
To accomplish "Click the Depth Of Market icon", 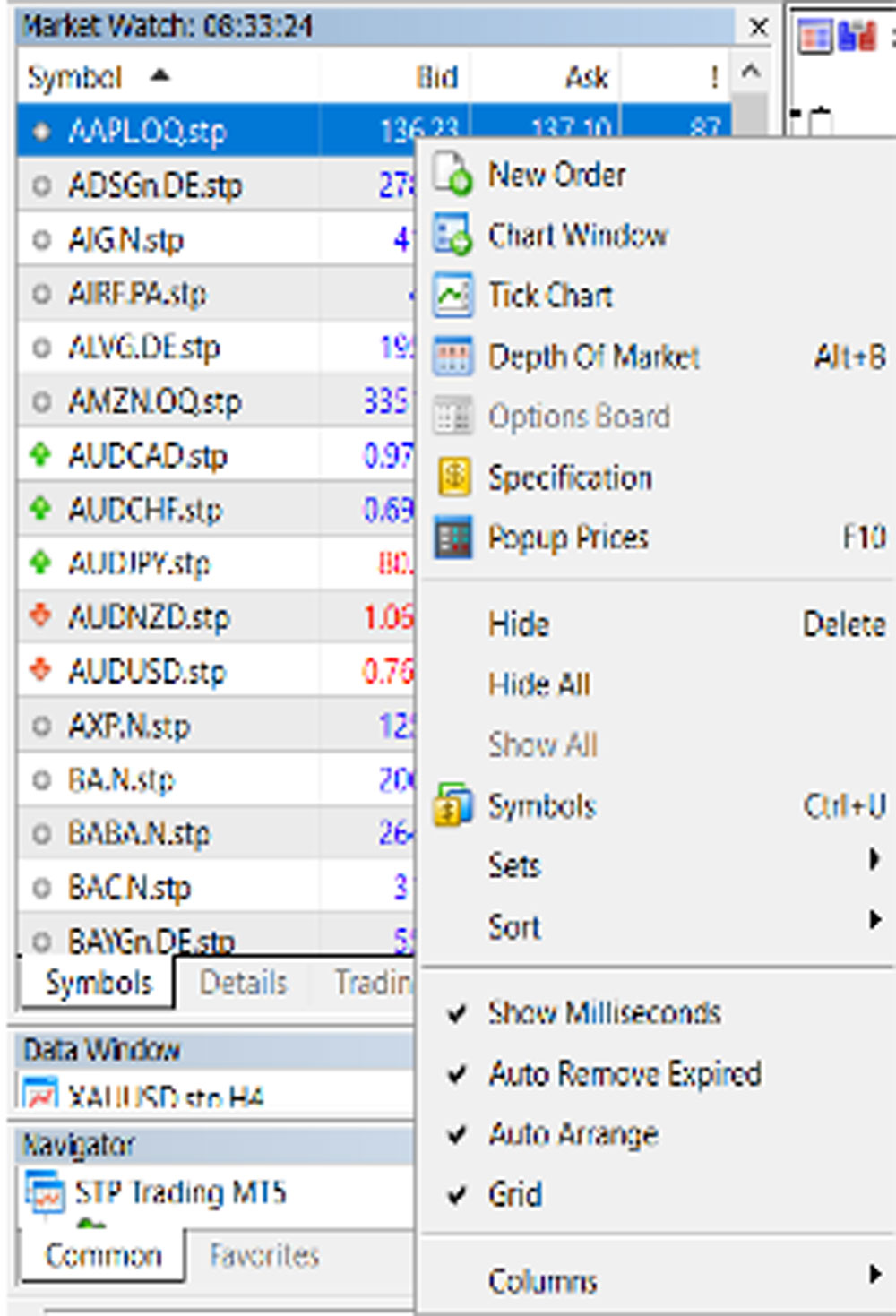I will [452, 357].
